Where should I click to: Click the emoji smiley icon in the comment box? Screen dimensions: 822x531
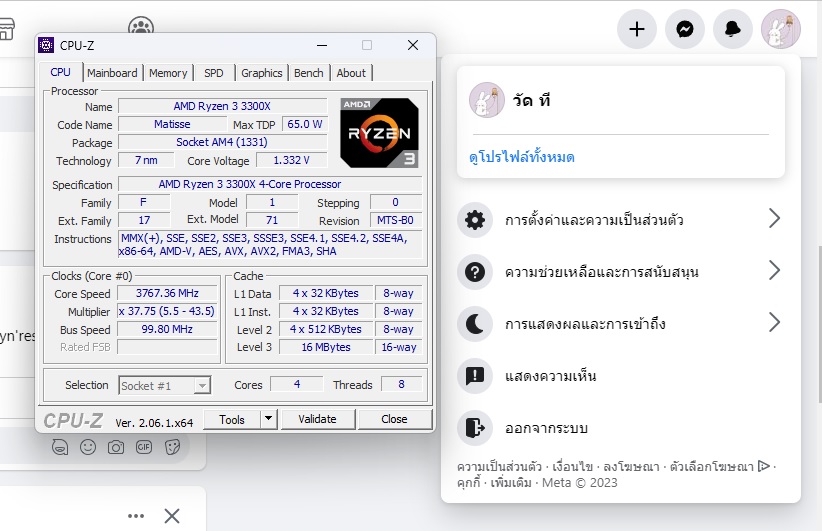(88, 447)
